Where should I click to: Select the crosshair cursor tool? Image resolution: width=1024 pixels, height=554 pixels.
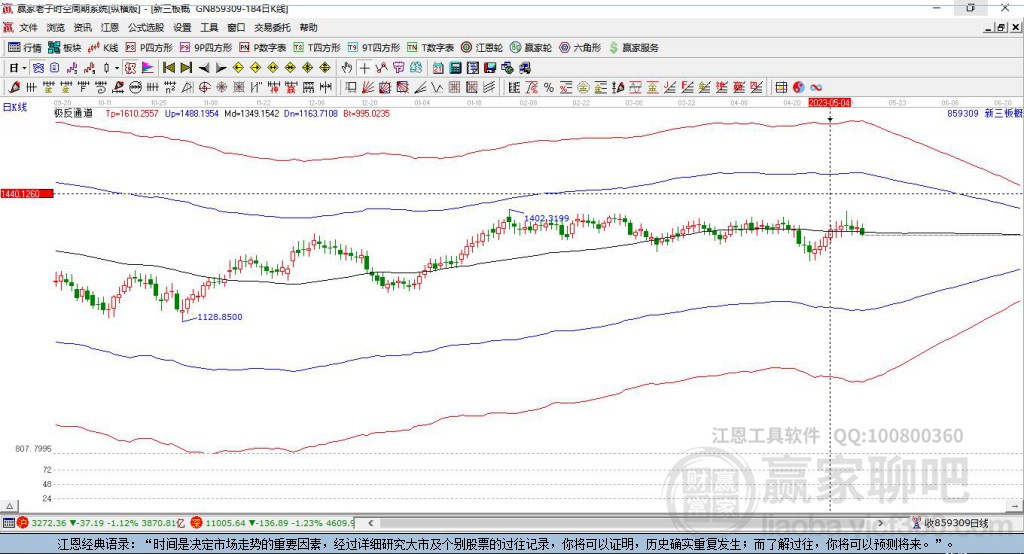pyautogui.click(x=365, y=67)
